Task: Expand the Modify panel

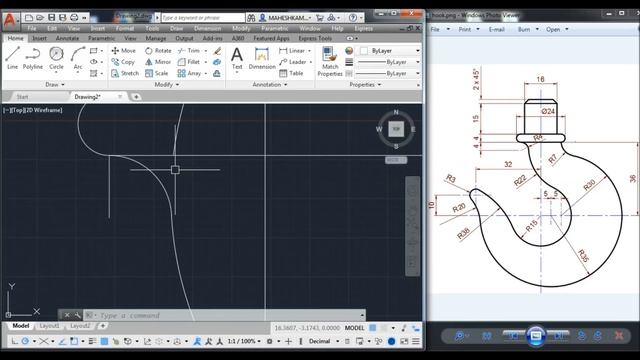Action: [x=167, y=84]
